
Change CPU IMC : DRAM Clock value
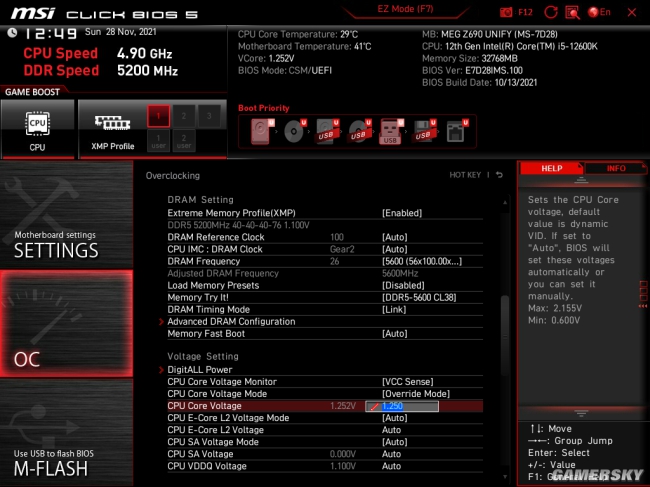click(x=395, y=249)
